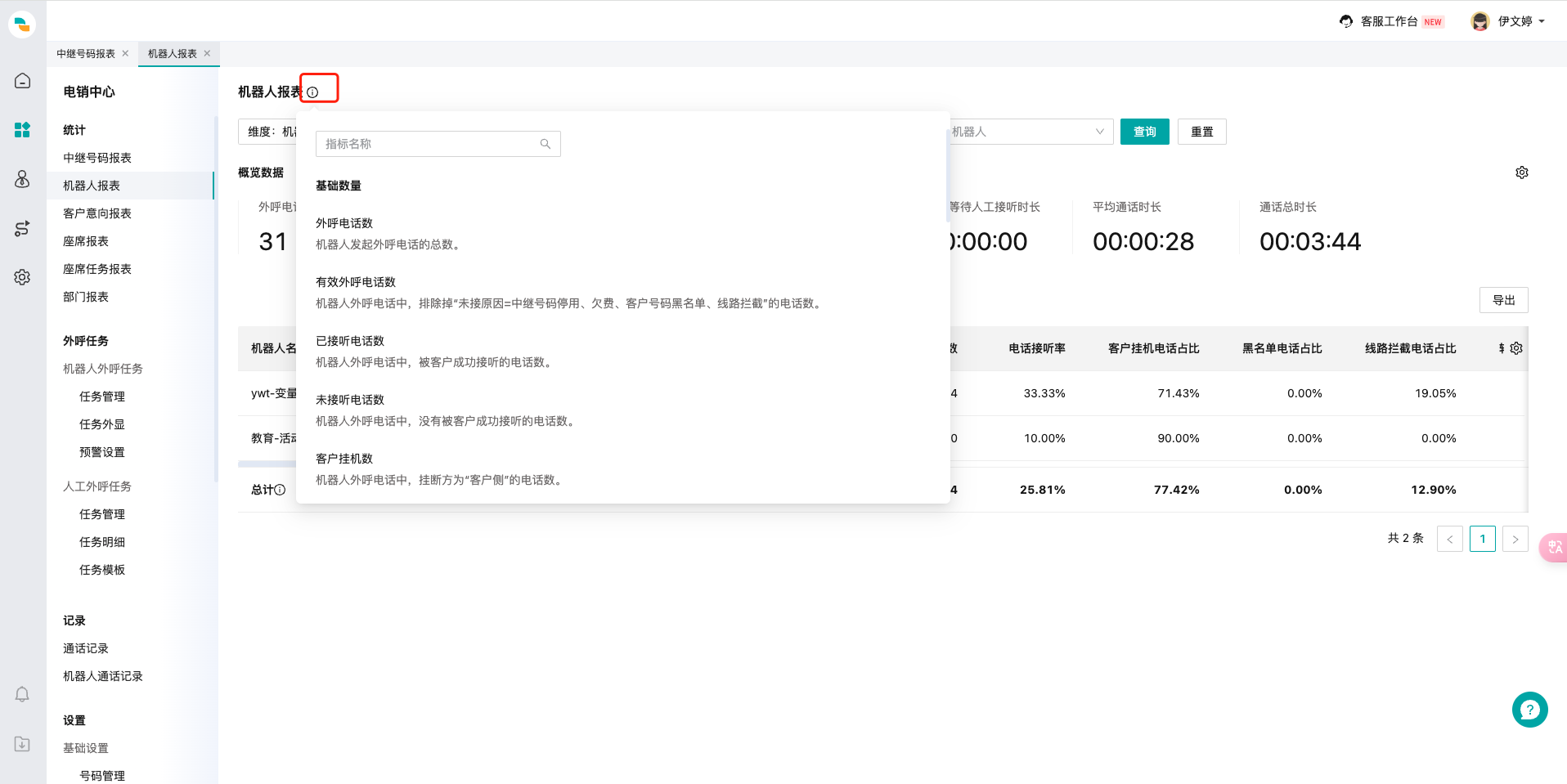The image size is (1567, 784).
Task: Go to previous page arrow
Action: (x=1450, y=539)
